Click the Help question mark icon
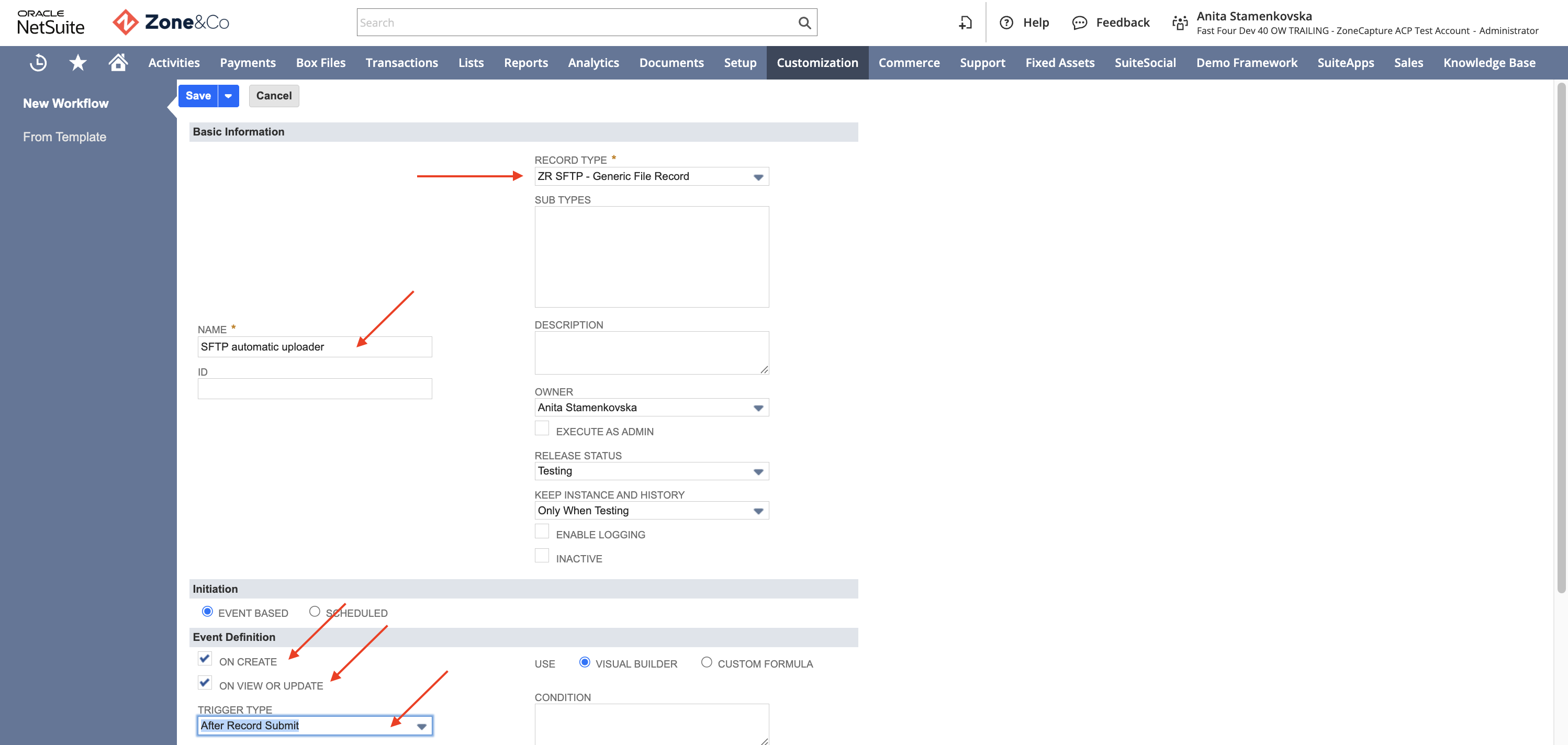Viewport: 1568px width, 745px height. (x=1006, y=22)
